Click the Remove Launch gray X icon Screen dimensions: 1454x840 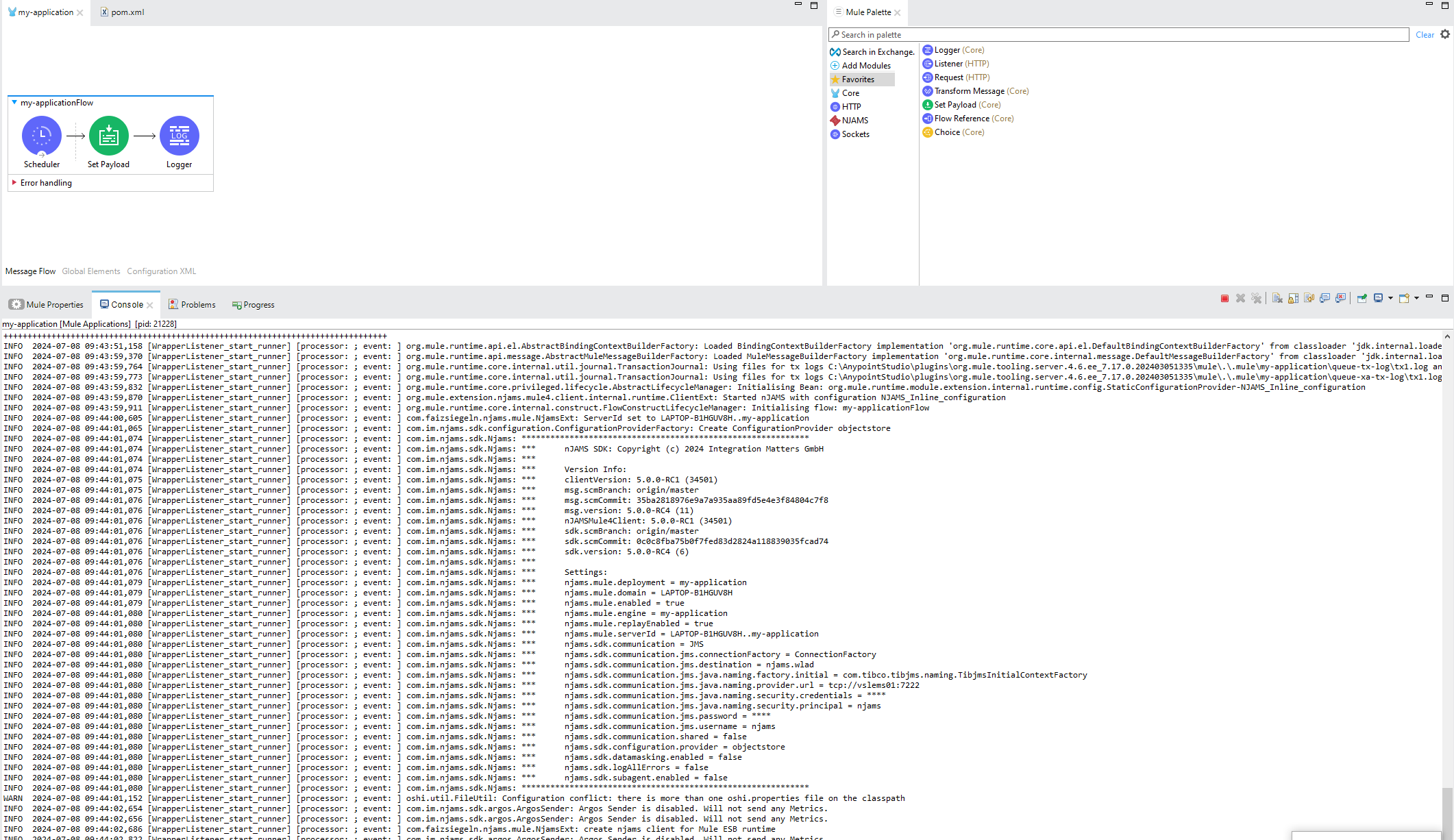(1240, 298)
